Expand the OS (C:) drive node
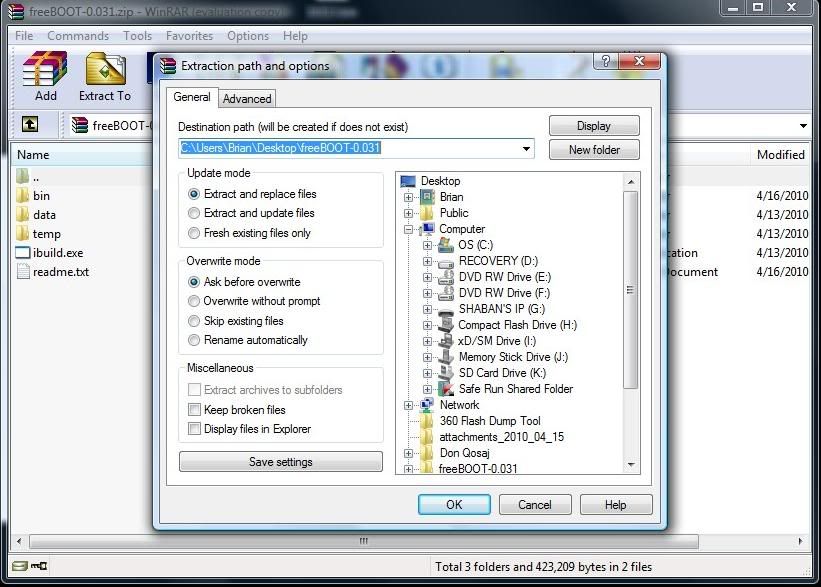The image size is (821, 587). click(427, 245)
